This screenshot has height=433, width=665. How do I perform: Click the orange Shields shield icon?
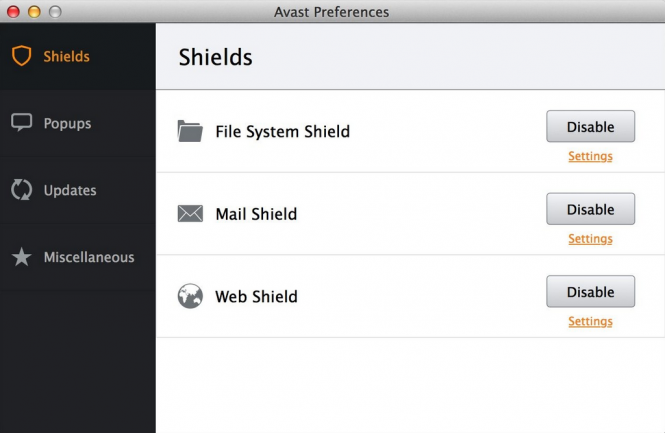point(21,56)
